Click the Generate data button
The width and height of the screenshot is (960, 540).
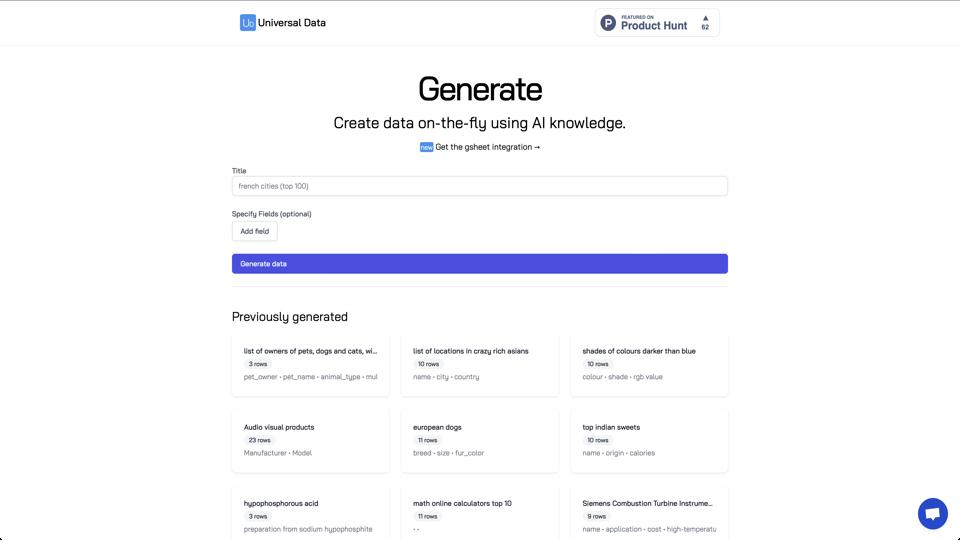(479, 264)
